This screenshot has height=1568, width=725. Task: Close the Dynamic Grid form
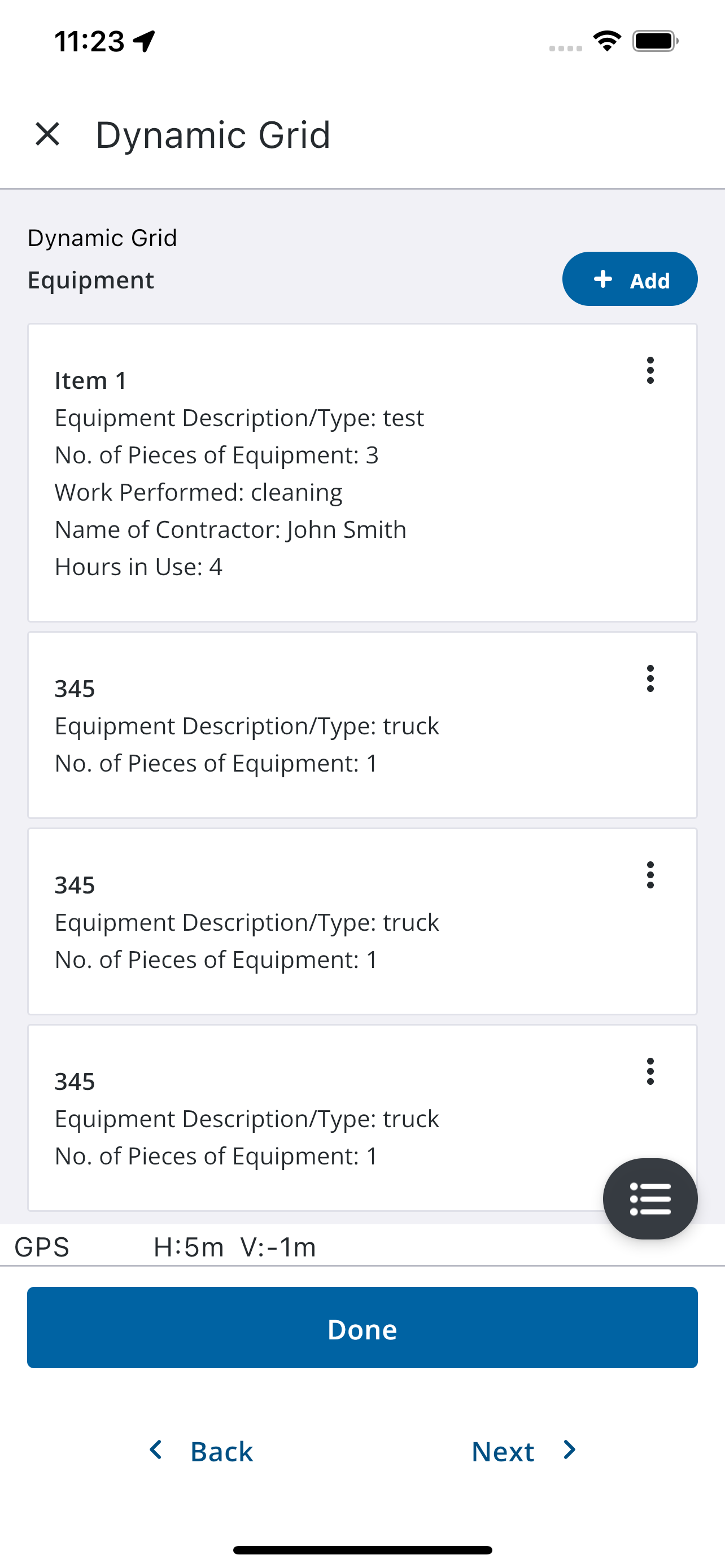[x=47, y=134]
